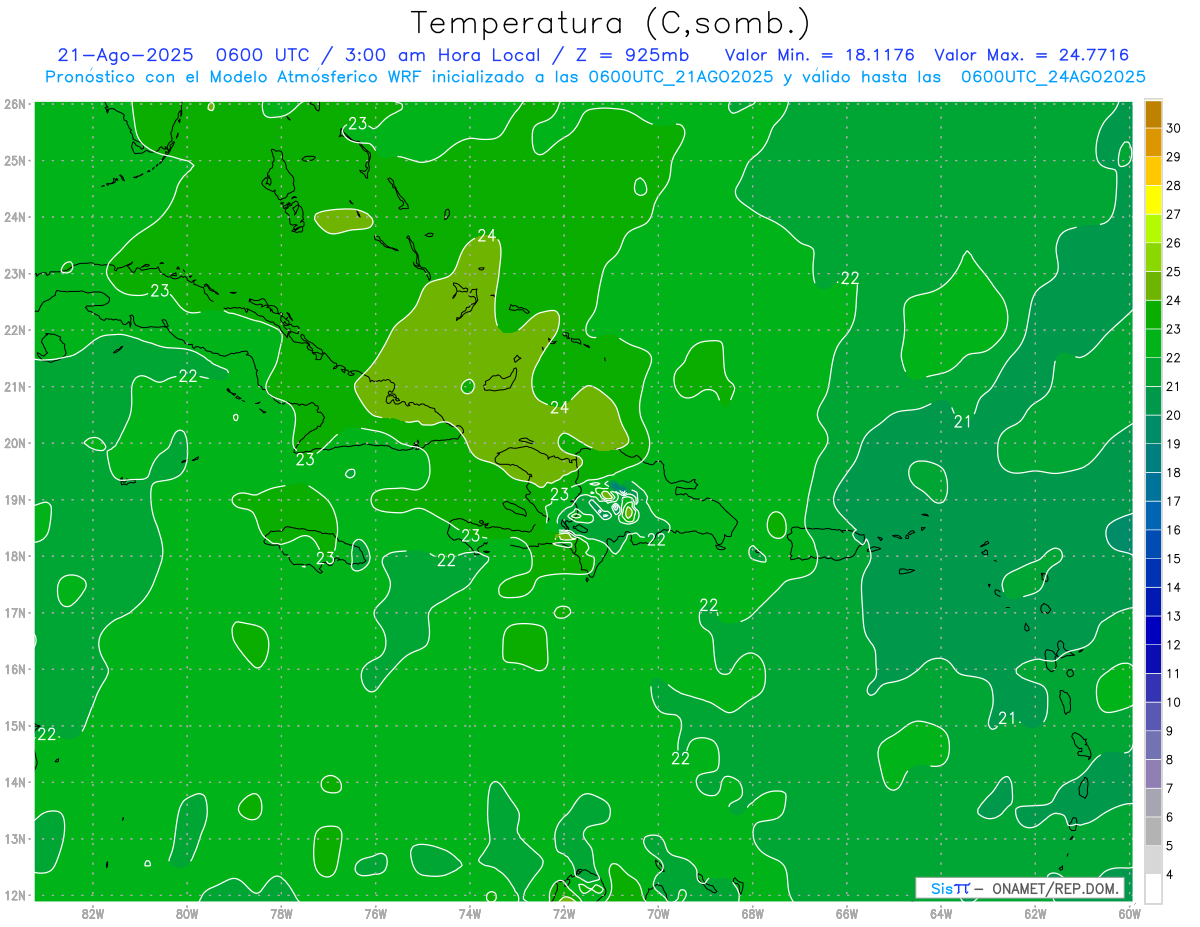Click the 26N latitude axis label
The width and height of the screenshot is (1200, 927).
[x=14, y=104]
